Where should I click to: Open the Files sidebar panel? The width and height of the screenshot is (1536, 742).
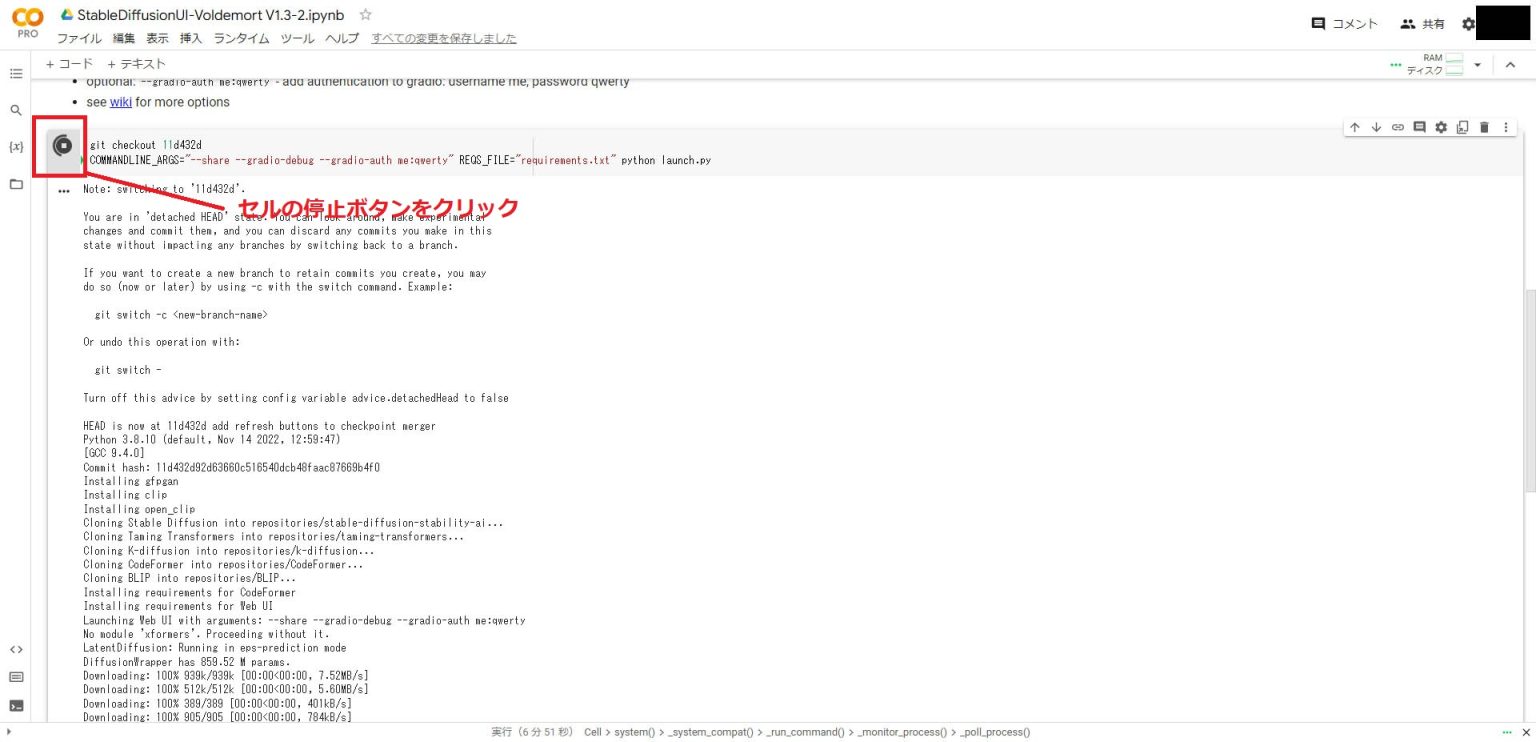coord(16,183)
